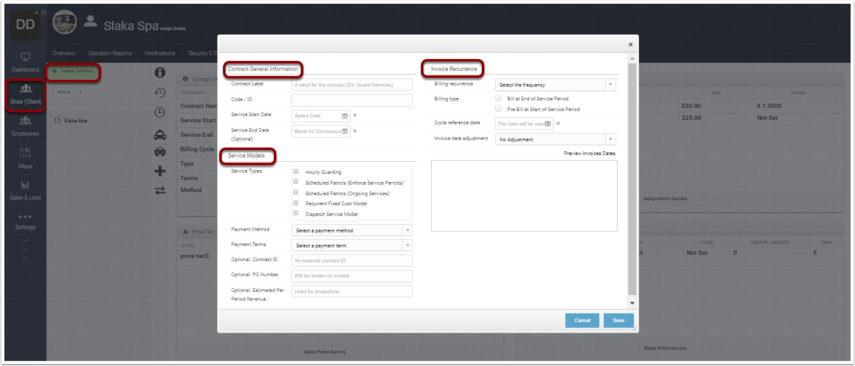Open Sites (Client) in sidebar
The image size is (855, 366).
tap(25, 95)
